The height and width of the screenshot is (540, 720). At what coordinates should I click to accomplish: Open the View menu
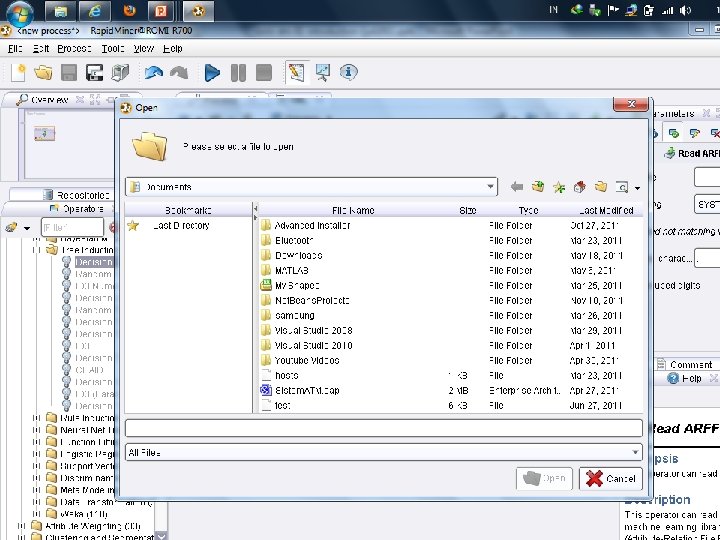pos(144,48)
